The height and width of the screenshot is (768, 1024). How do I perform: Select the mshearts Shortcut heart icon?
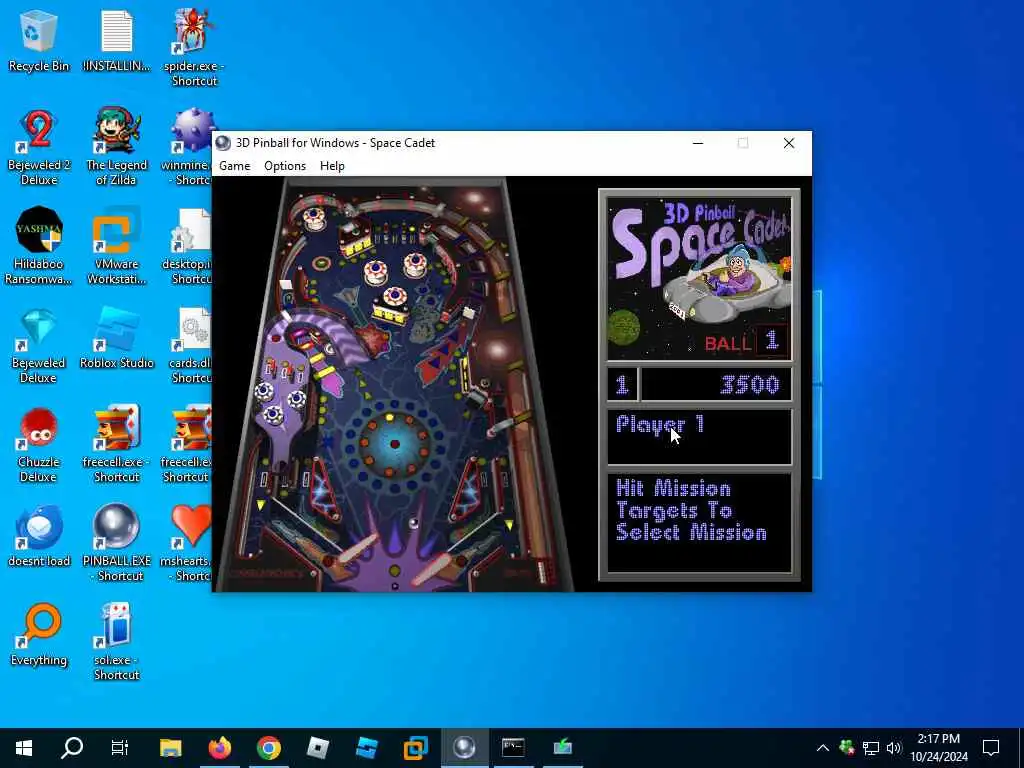point(187,542)
